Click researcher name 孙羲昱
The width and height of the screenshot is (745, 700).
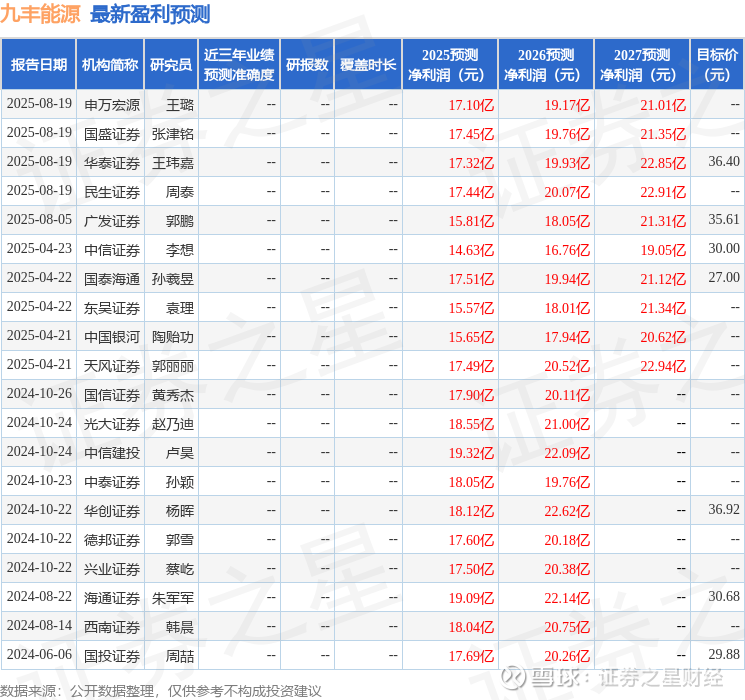[x=173, y=279]
